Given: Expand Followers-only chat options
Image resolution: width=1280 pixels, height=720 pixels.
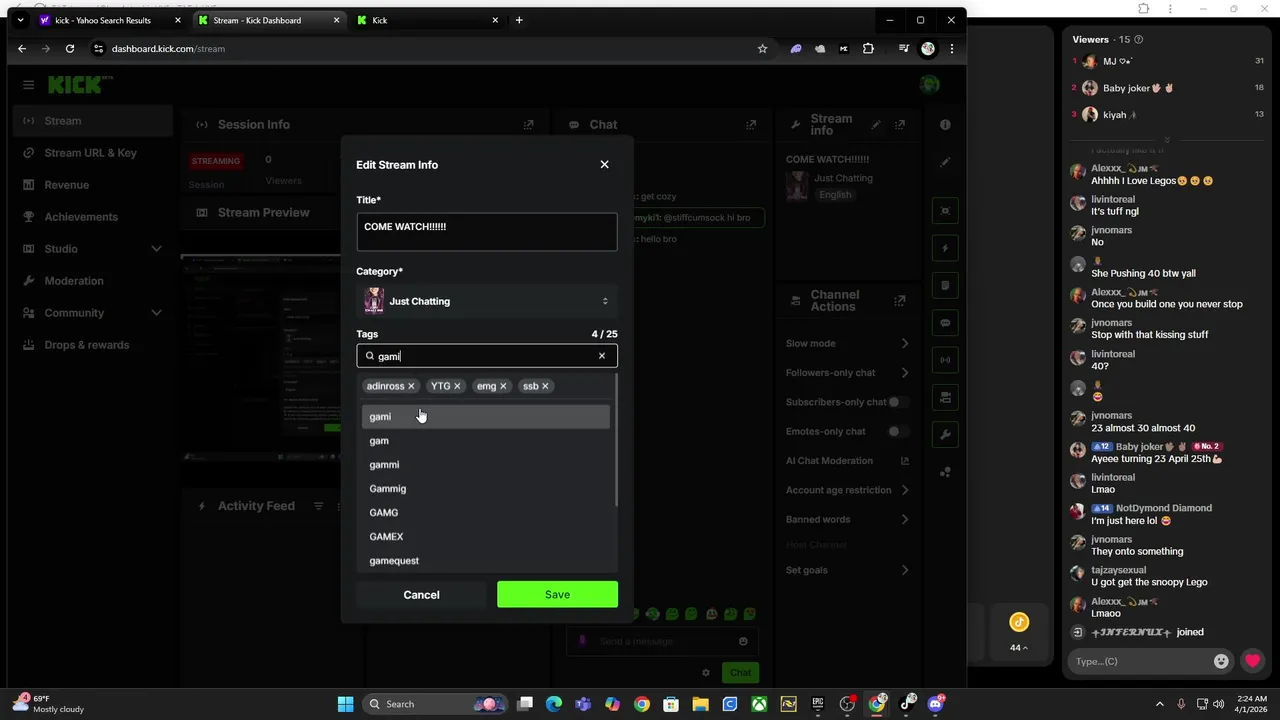Looking at the screenshot, I should [x=848, y=373].
